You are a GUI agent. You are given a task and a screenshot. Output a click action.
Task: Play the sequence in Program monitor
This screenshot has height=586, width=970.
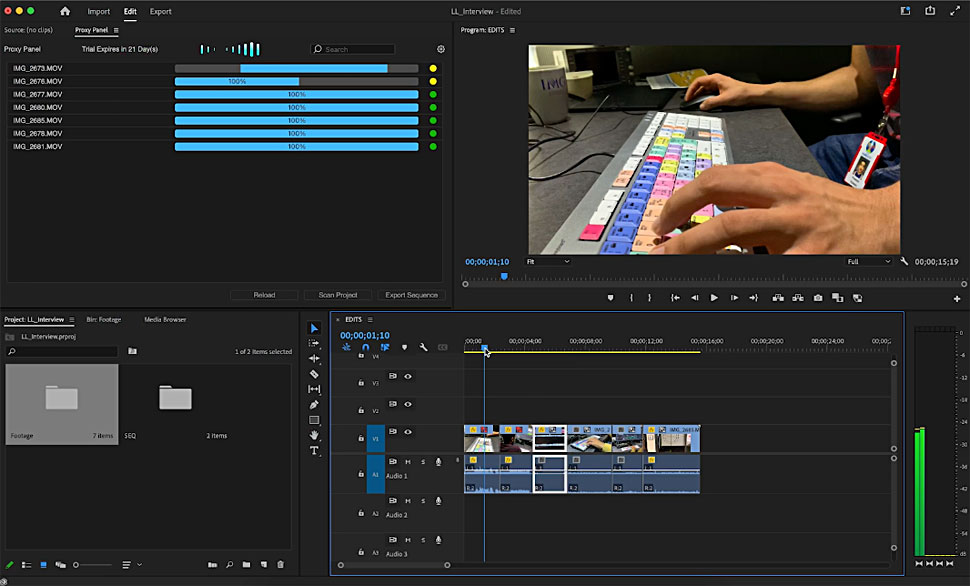pos(714,298)
